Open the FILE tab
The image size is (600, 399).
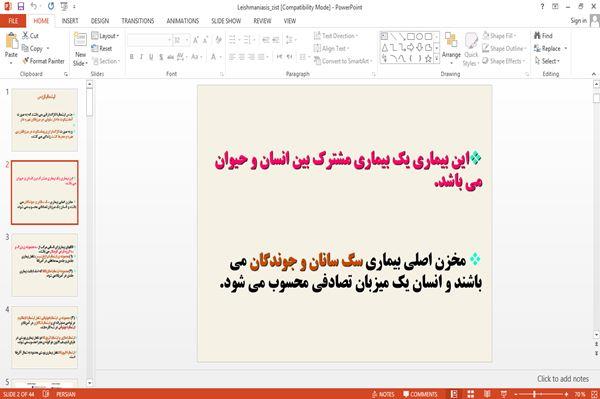pos(13,21)
